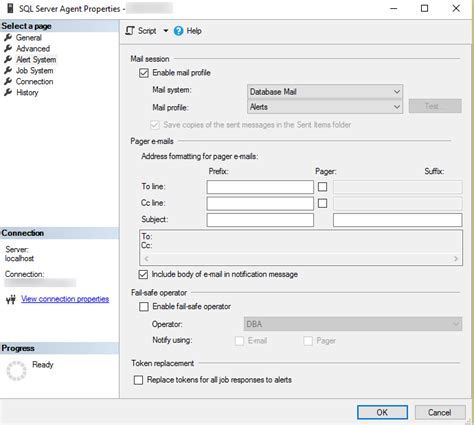The height and width of the screenshot is (425, 474).
Task: Click the To line Suffix field
Action: click(x=397, y=187)
